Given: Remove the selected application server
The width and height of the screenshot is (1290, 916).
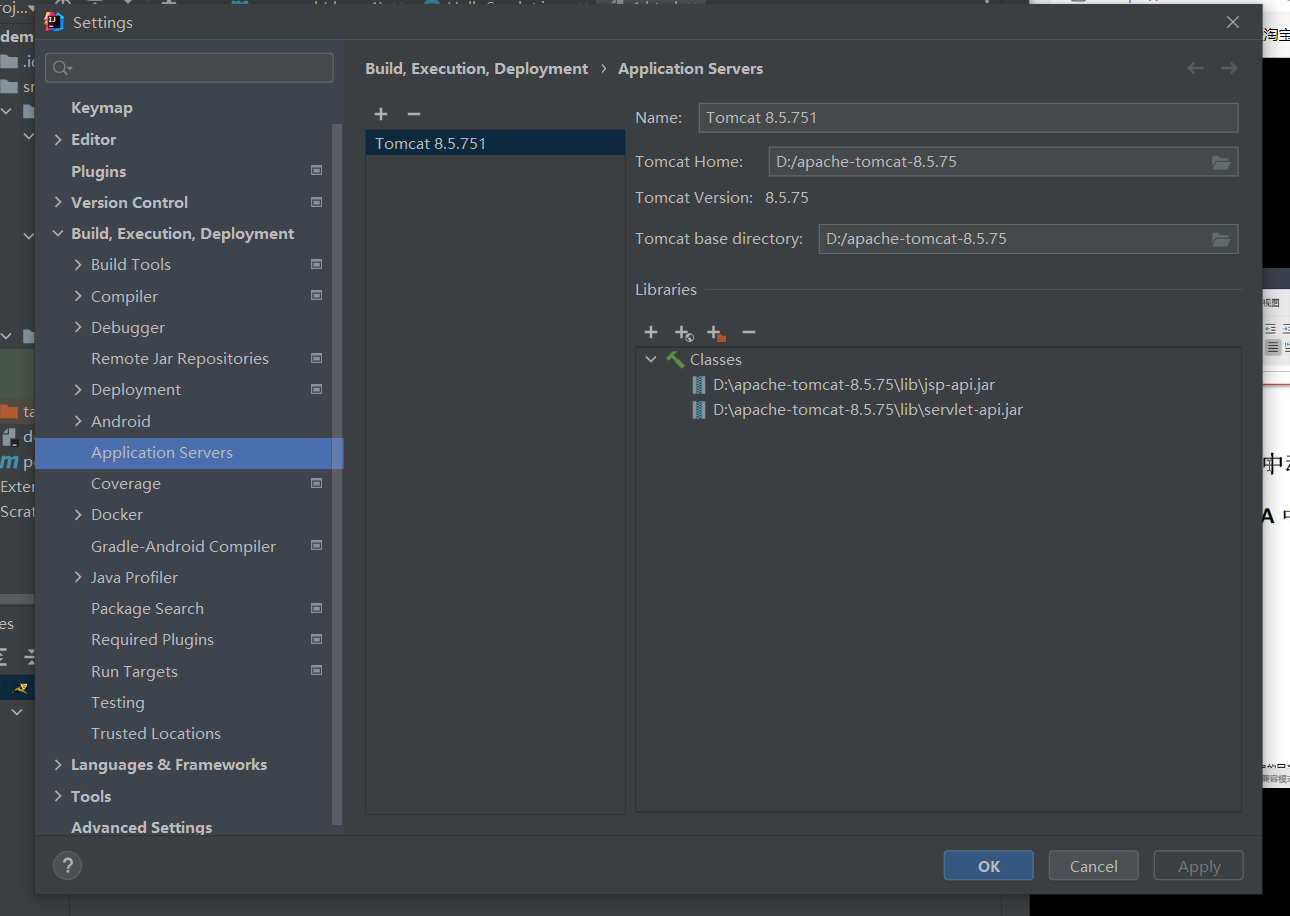Looking at the screenshot, I should 414,114.
